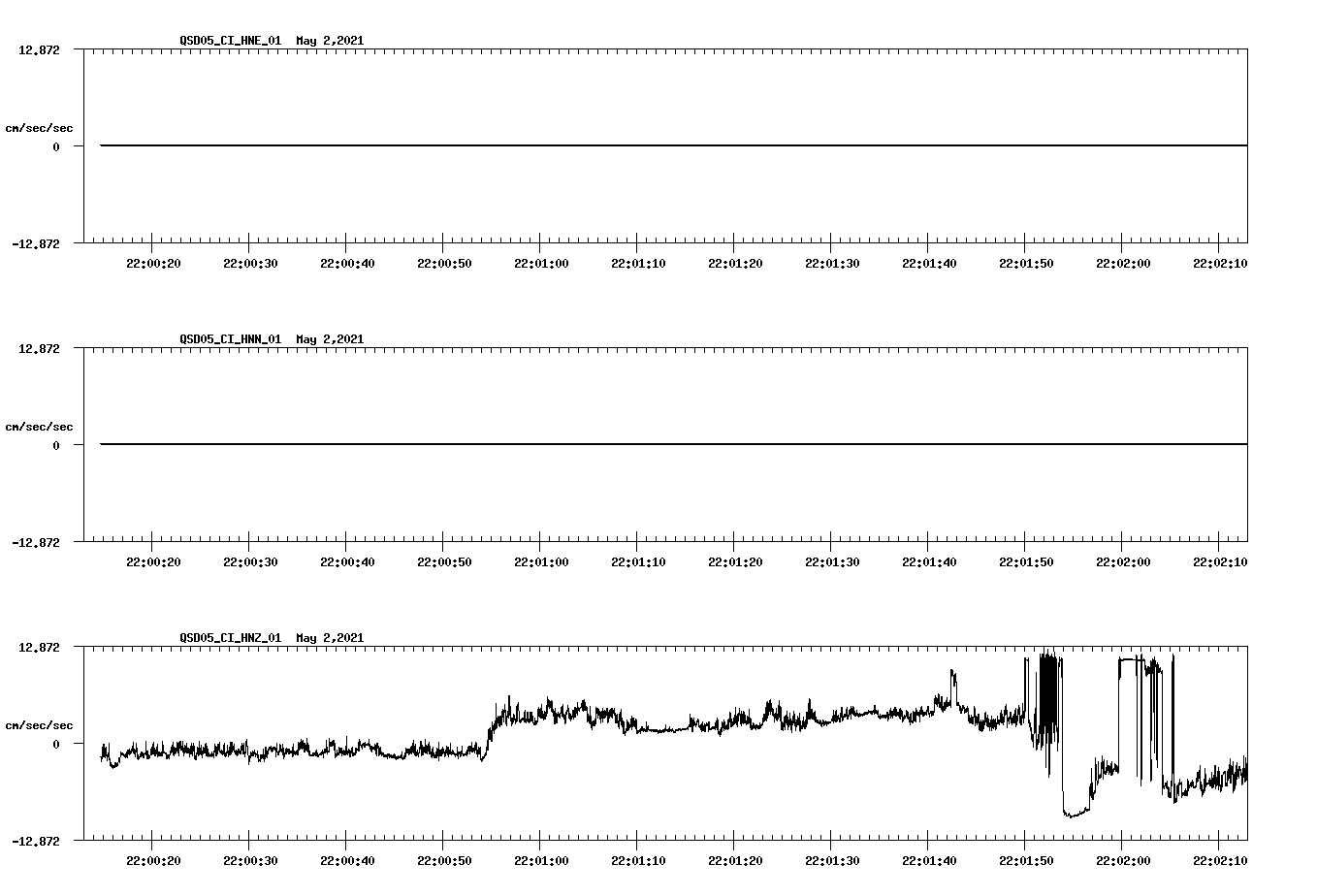
Task: Click the cm/sec/sec axis label on HNE plot
Action: [40, 127]
